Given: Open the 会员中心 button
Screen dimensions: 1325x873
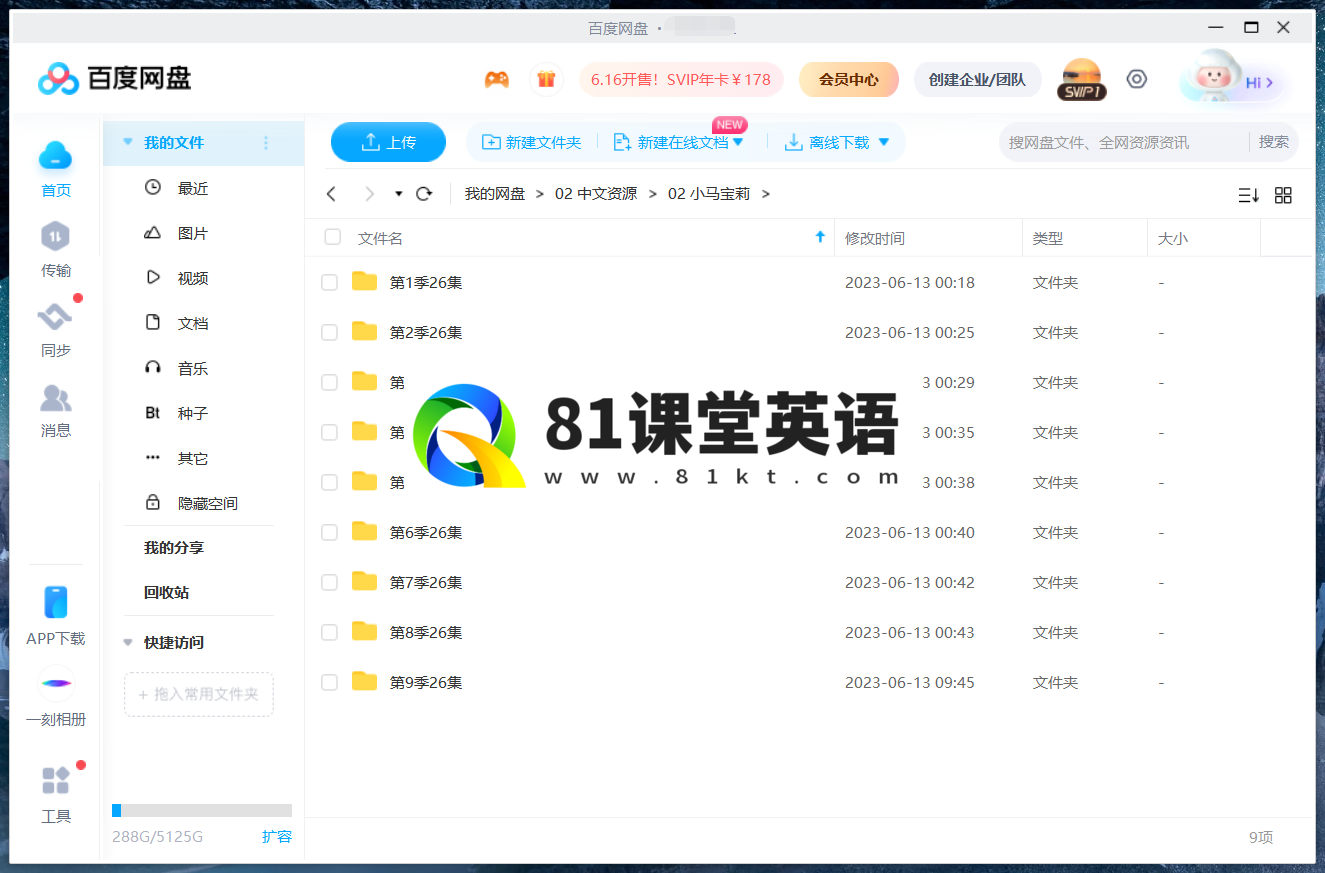Looking at the screenshot, I should (849, 80).
